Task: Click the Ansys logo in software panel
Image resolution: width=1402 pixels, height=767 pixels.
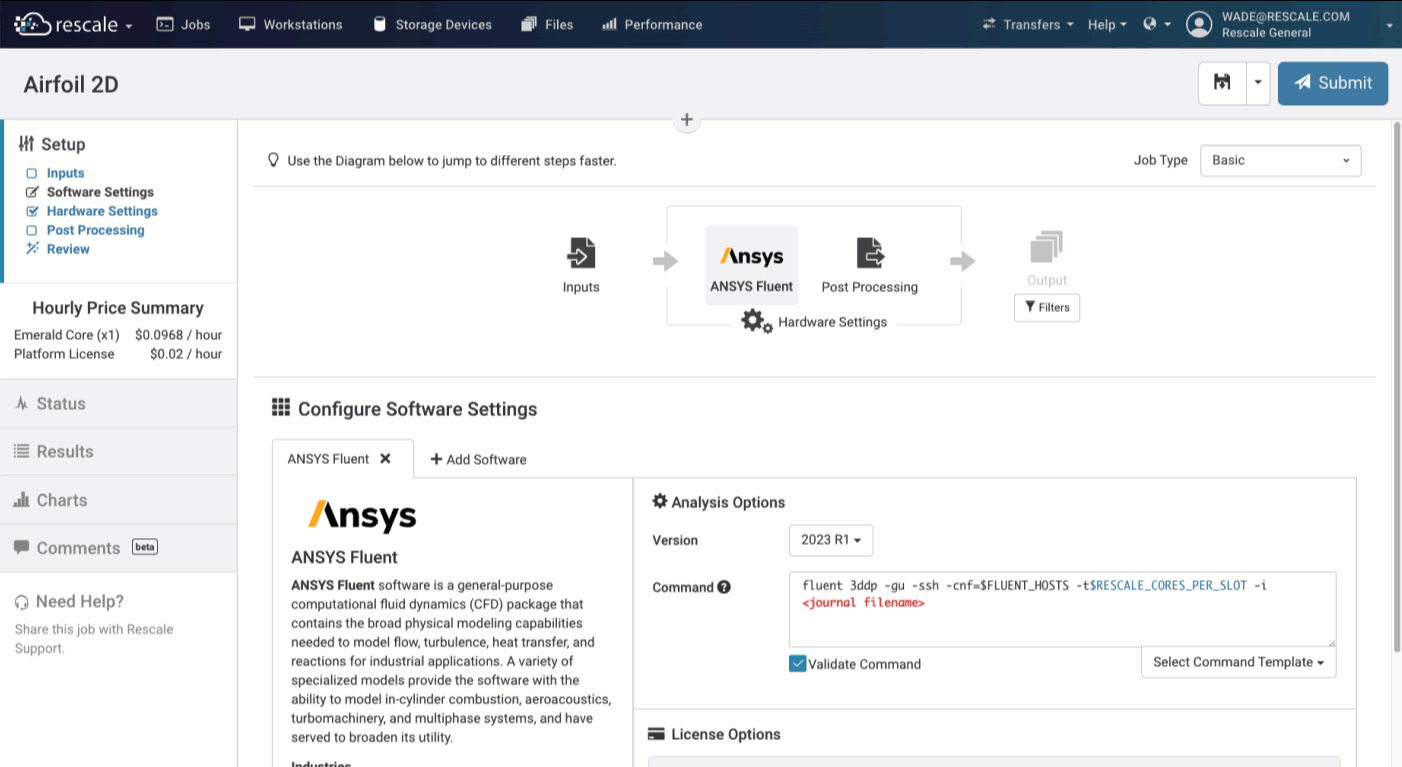Action: [362, 516]
